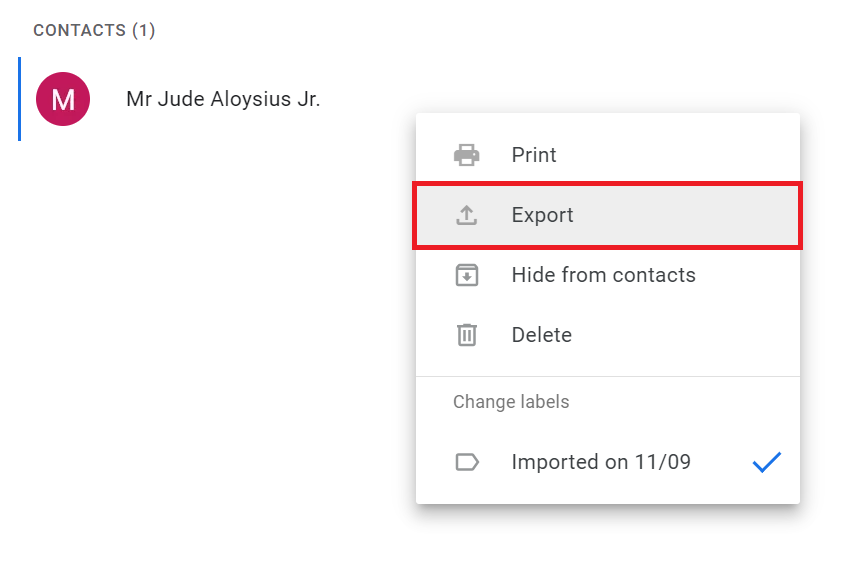Toggle the Imported on 11/09 label
Screen dimensions: 856x562
coord(608,462)
